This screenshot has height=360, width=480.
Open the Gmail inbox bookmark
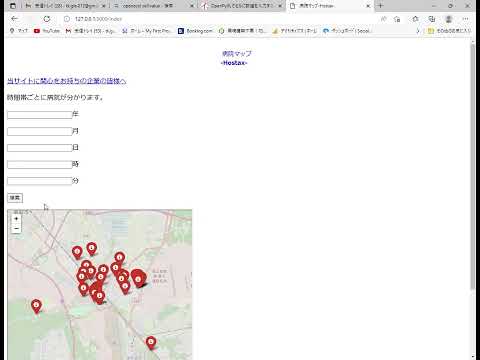[x=91, y=31]
